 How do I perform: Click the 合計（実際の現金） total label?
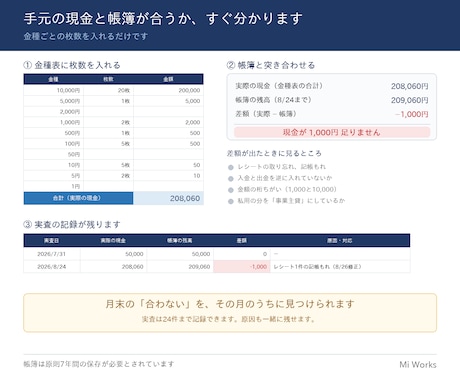tap(78, 198)
